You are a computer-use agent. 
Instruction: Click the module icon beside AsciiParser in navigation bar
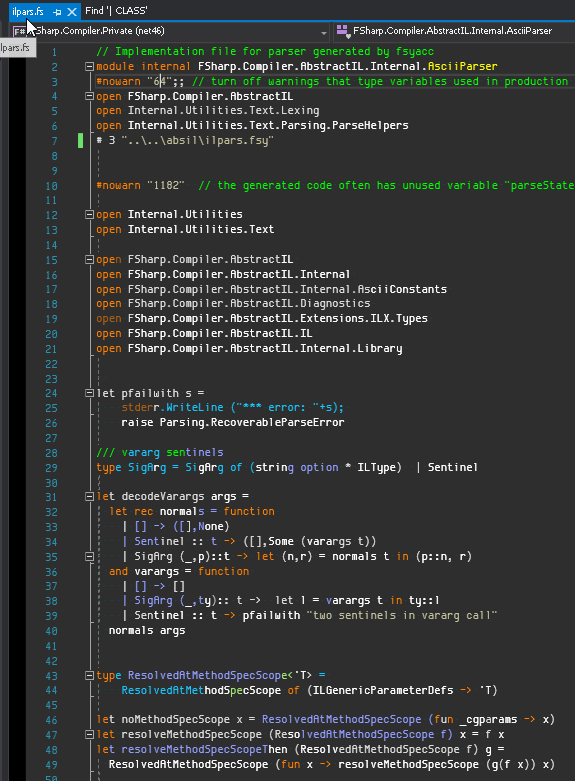click(x=342, y=31)
